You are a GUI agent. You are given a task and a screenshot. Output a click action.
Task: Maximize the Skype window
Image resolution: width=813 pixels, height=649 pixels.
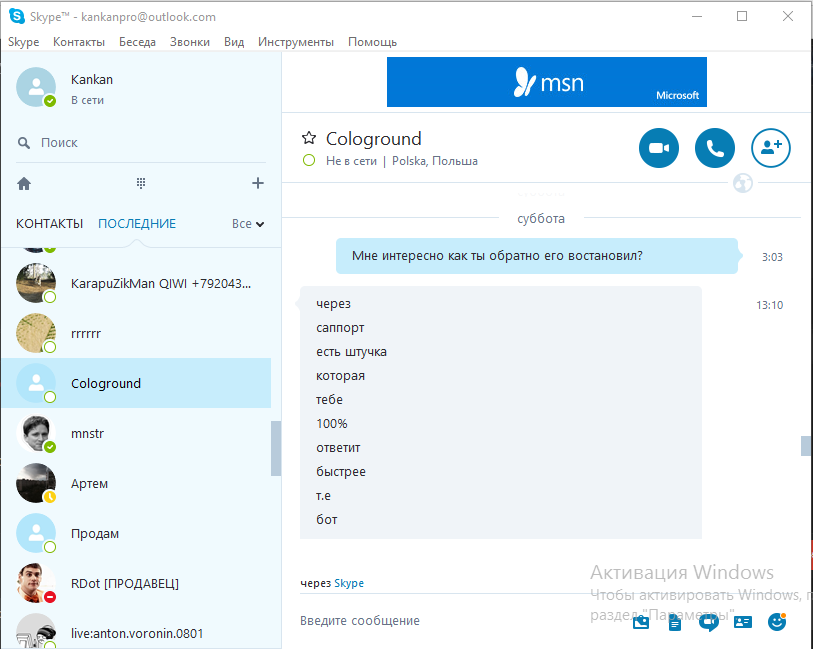(x=742, y=17)
